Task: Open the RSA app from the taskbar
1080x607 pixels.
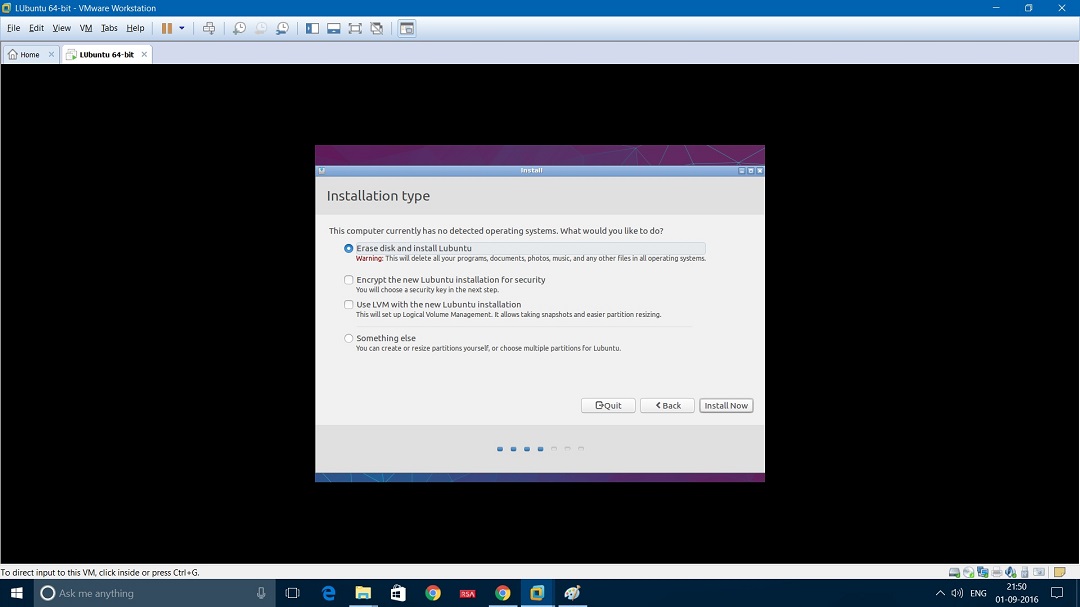Action: coord(468,593)
